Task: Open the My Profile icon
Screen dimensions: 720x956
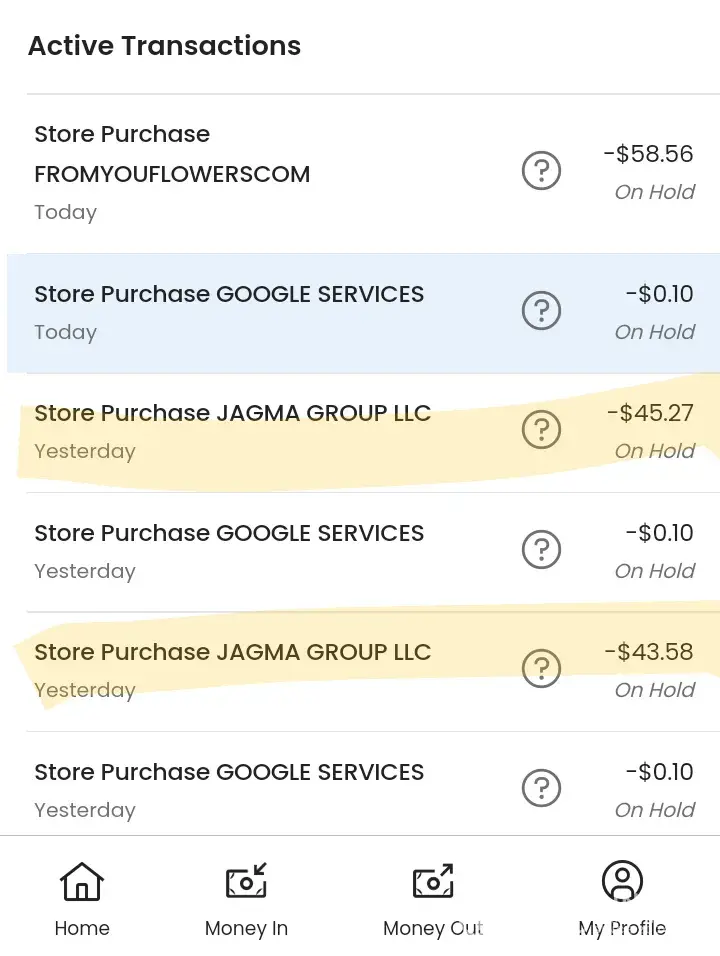Action: (x=622, y=882)
